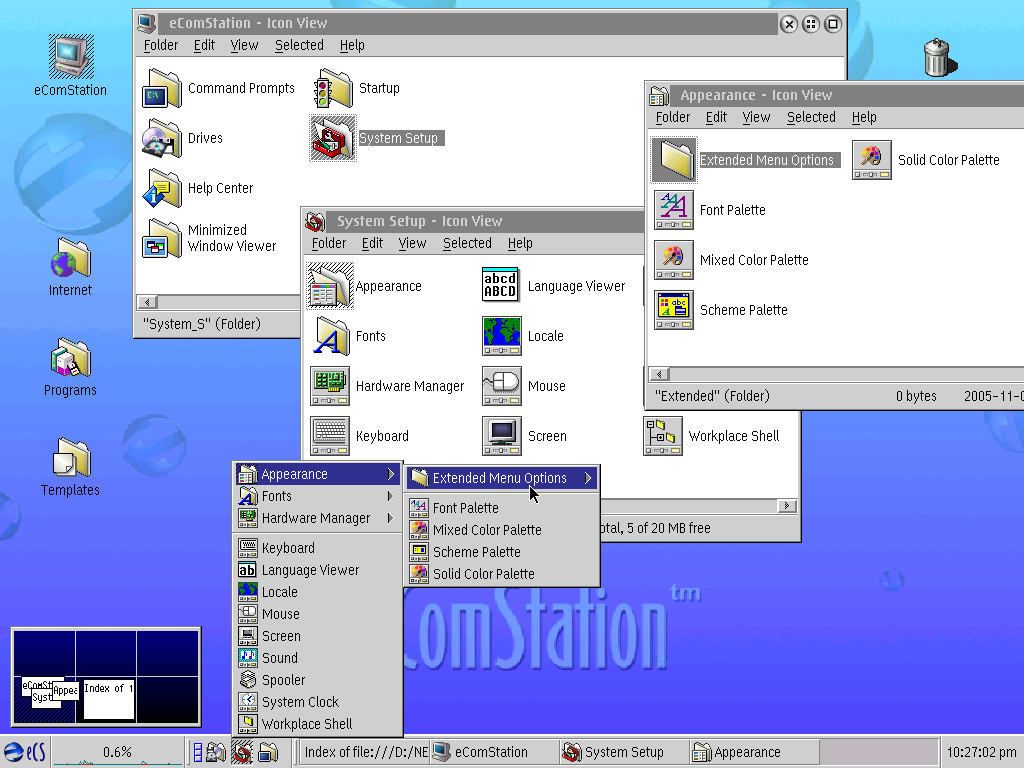
Task: Select the Workplace Shell icon in System Setup window
Action: [x=663, y=436]
